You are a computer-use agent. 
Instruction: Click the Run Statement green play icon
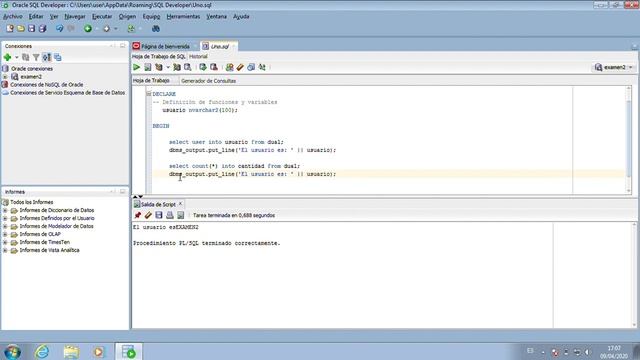tap(137, 67)
